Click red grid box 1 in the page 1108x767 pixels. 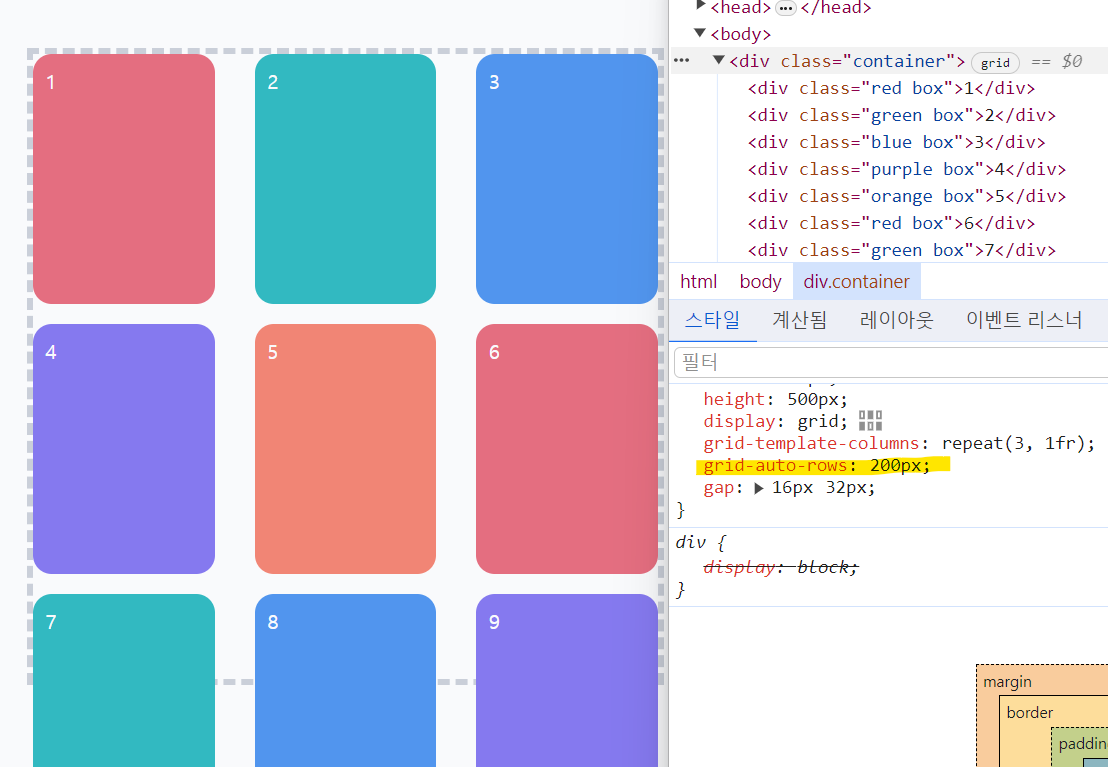pyautogui.click(x=124, y=179)
